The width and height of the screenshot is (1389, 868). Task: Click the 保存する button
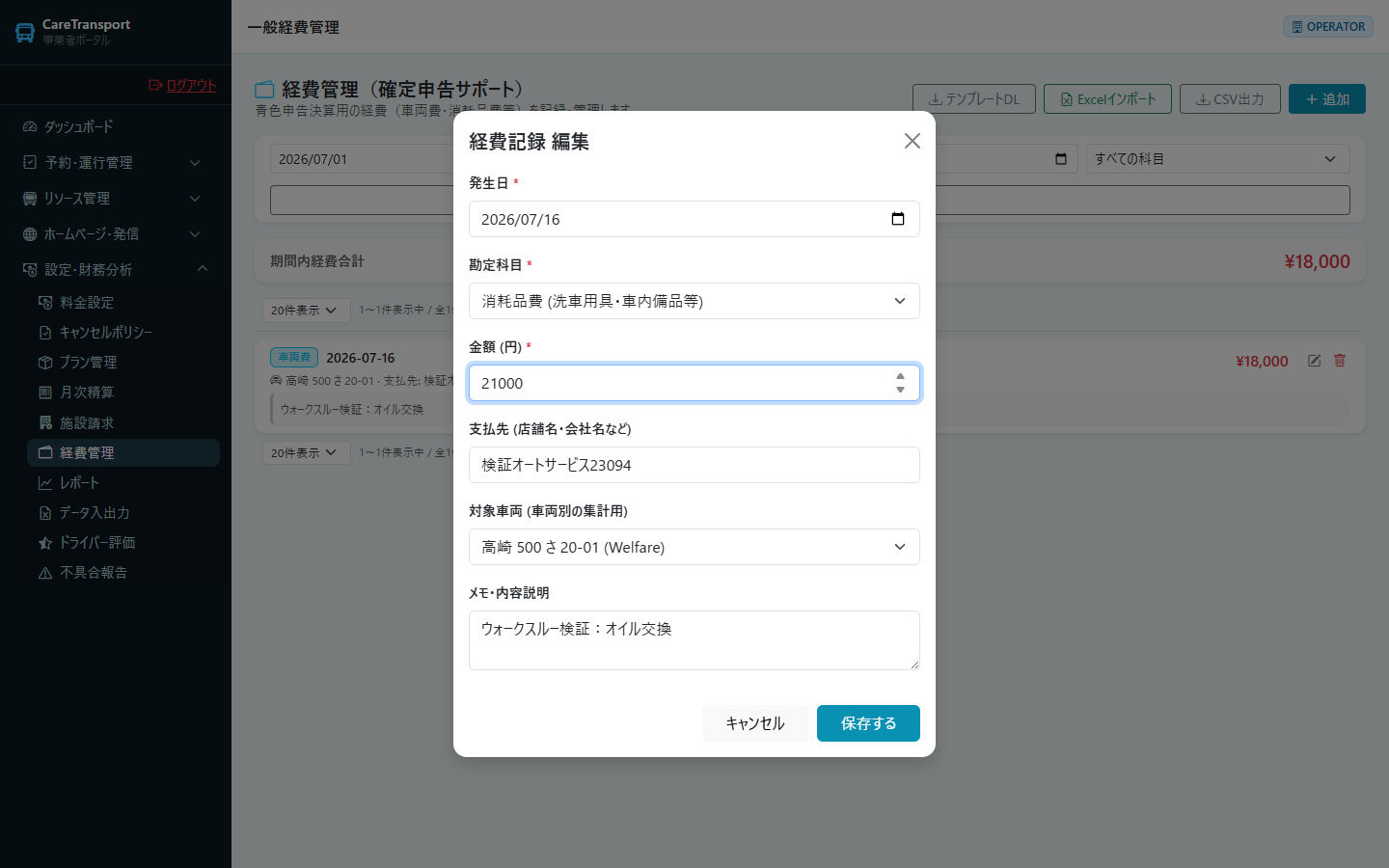point(868,723)
